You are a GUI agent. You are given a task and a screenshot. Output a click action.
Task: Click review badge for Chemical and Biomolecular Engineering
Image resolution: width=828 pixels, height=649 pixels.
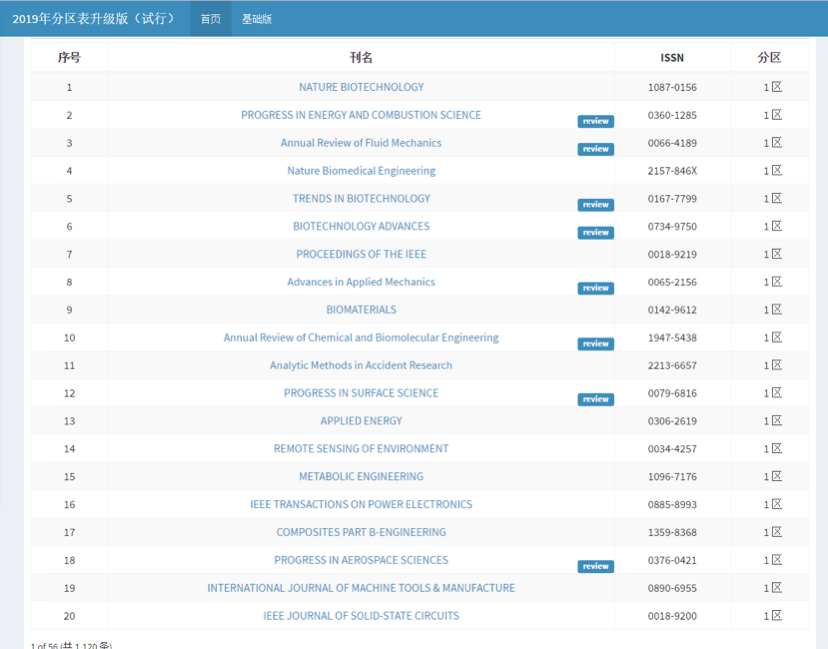595,344
